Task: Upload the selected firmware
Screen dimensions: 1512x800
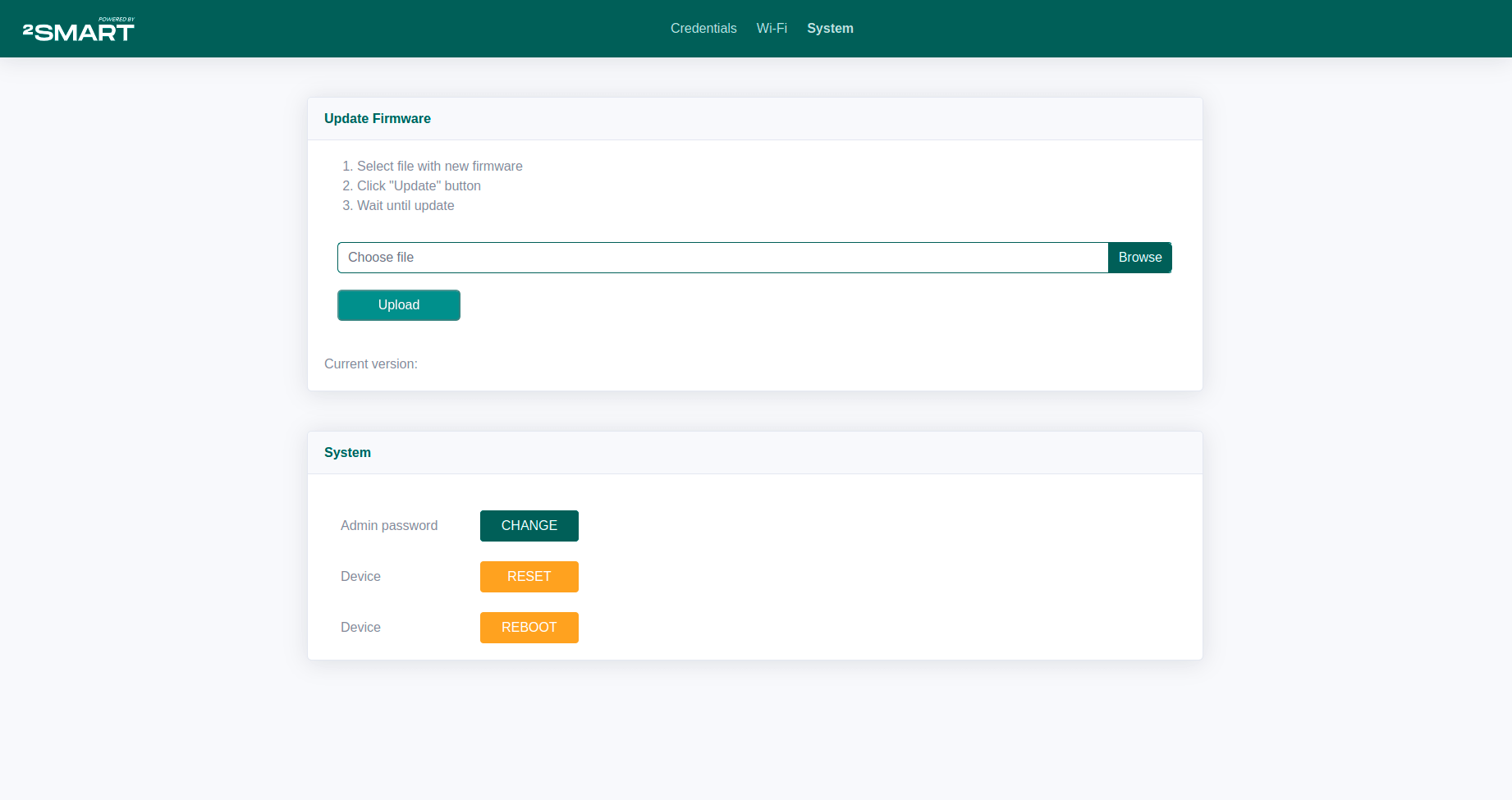Action: click(x=399, y=305)
